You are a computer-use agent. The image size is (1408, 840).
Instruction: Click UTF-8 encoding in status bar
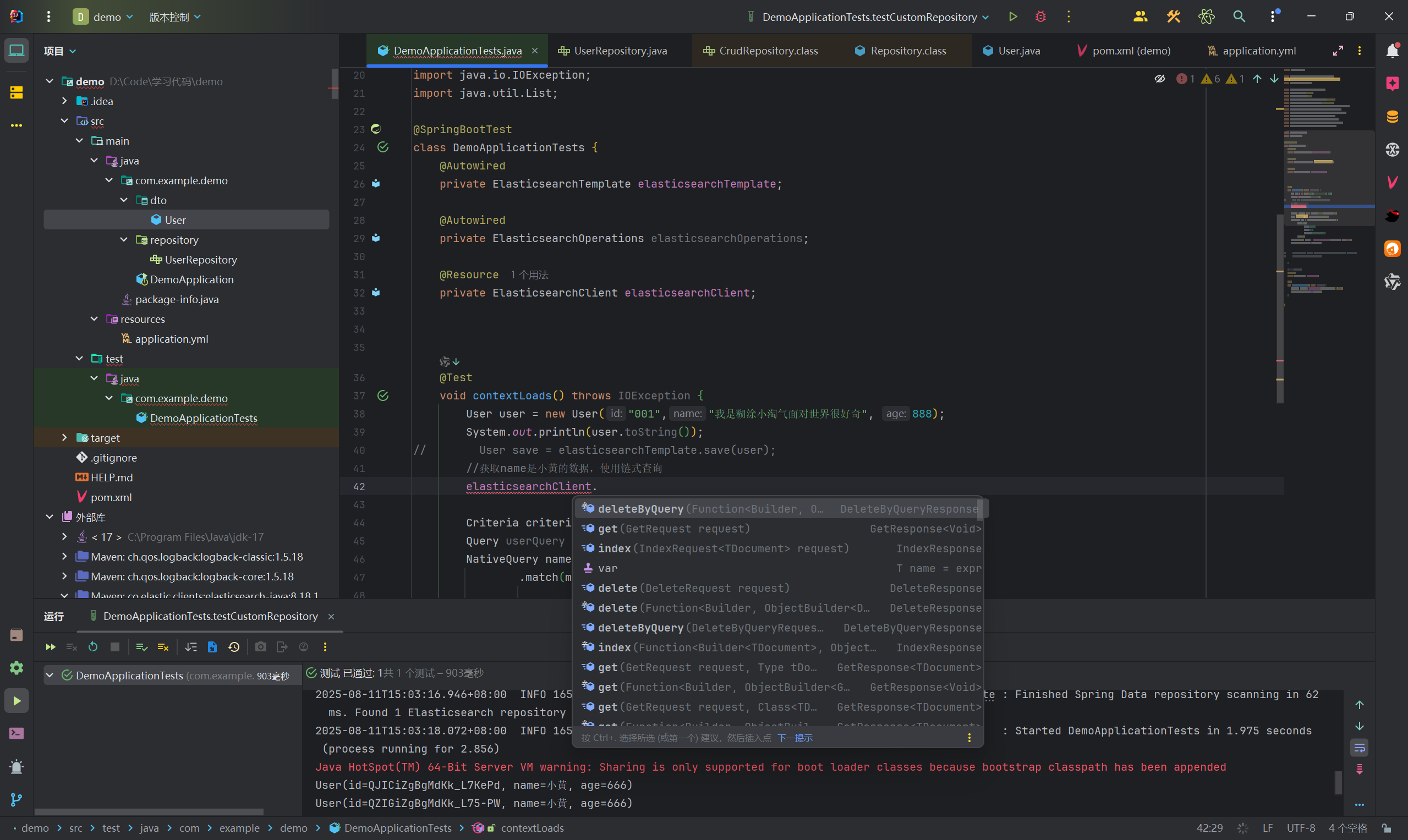(1300, 828)
